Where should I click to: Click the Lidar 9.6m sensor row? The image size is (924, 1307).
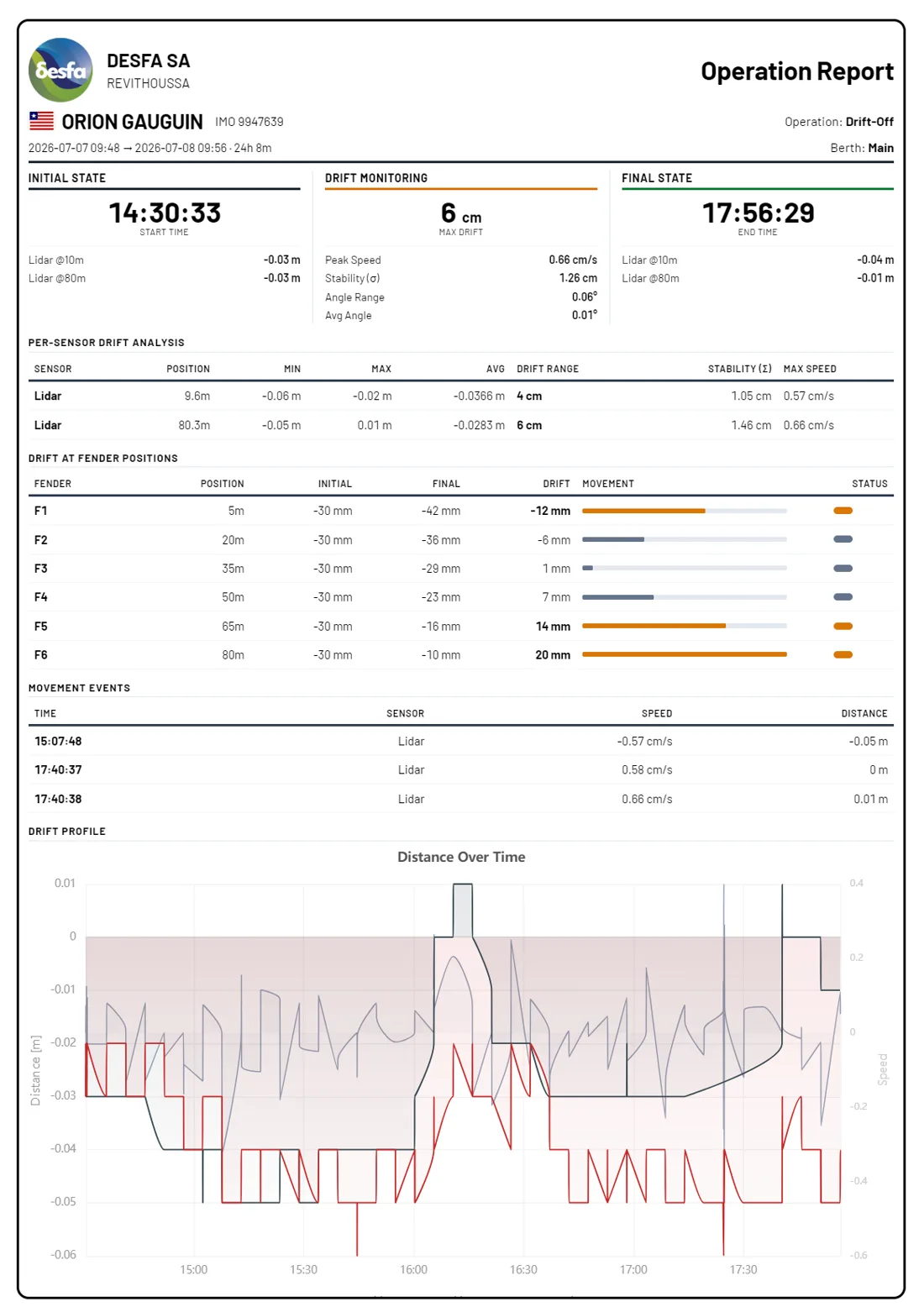point(461,396)
